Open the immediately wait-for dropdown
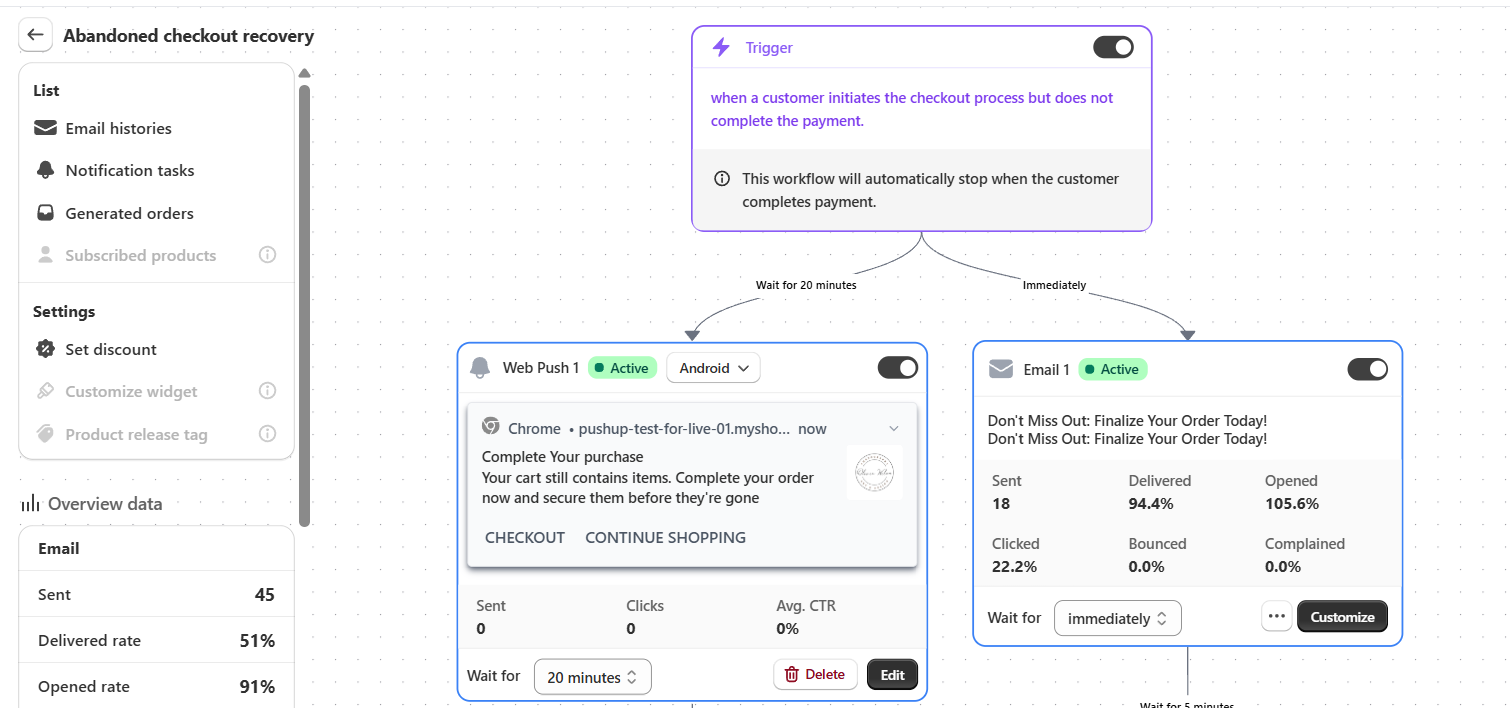This screenshot has width=1510, height=708. point(1117,618)
